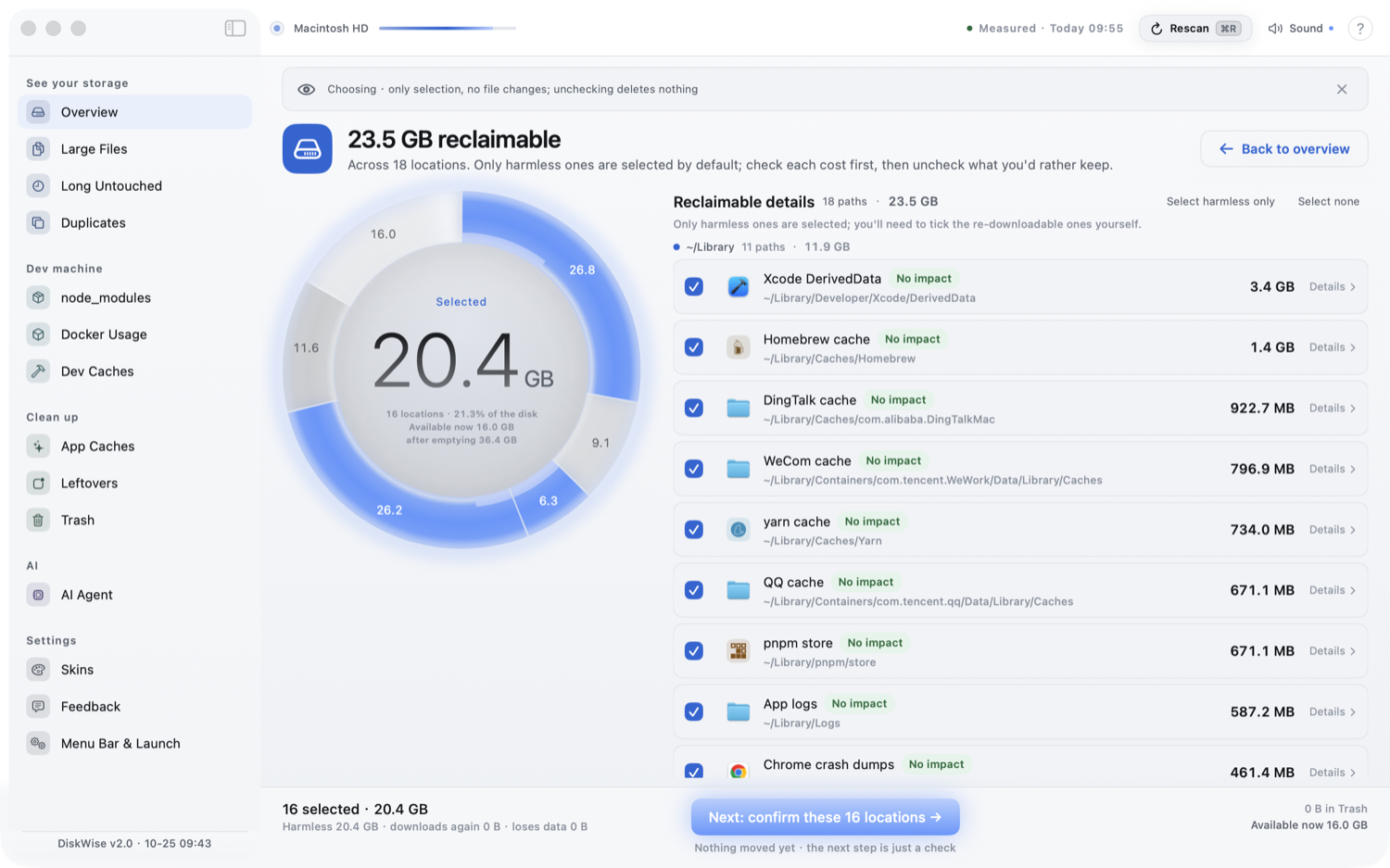The height and width of the screenshot is (868, 1390).
Task: Click the eye icon in Choosing banner
Action: pos(306,90)
